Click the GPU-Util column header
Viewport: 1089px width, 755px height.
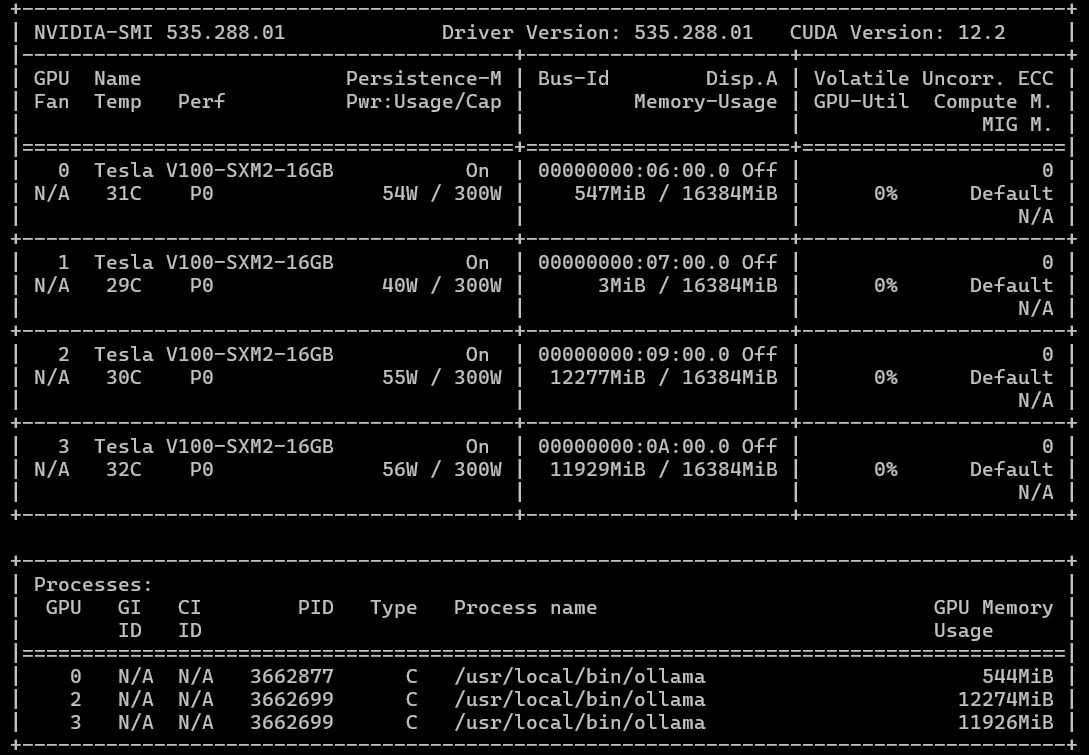coord(861,101)
